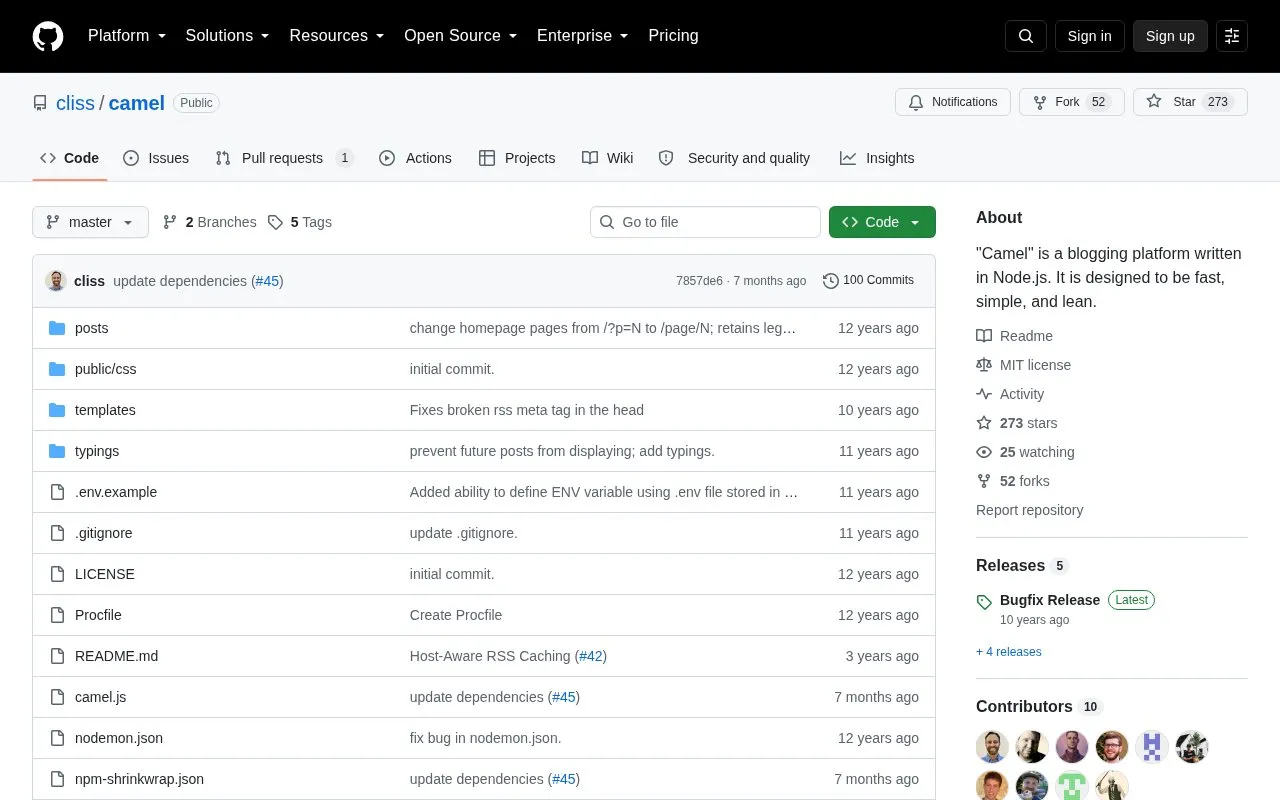Click the file icon beside camel.js
Viewport: 1280px width, 800px height.
tap(57, 697)
